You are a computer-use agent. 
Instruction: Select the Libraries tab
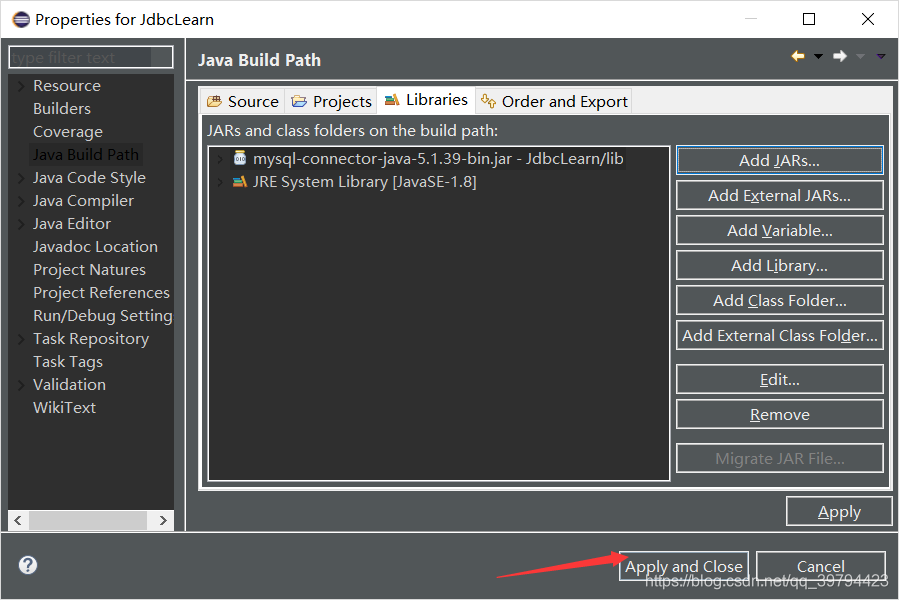pyautogui.click(x=426, y=100)
